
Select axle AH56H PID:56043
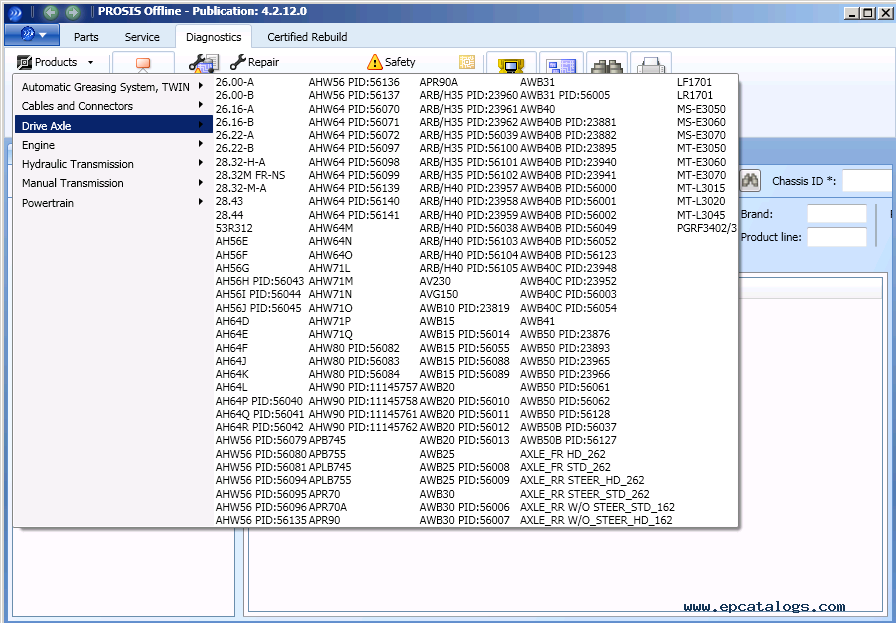click(x=260, y=281)
